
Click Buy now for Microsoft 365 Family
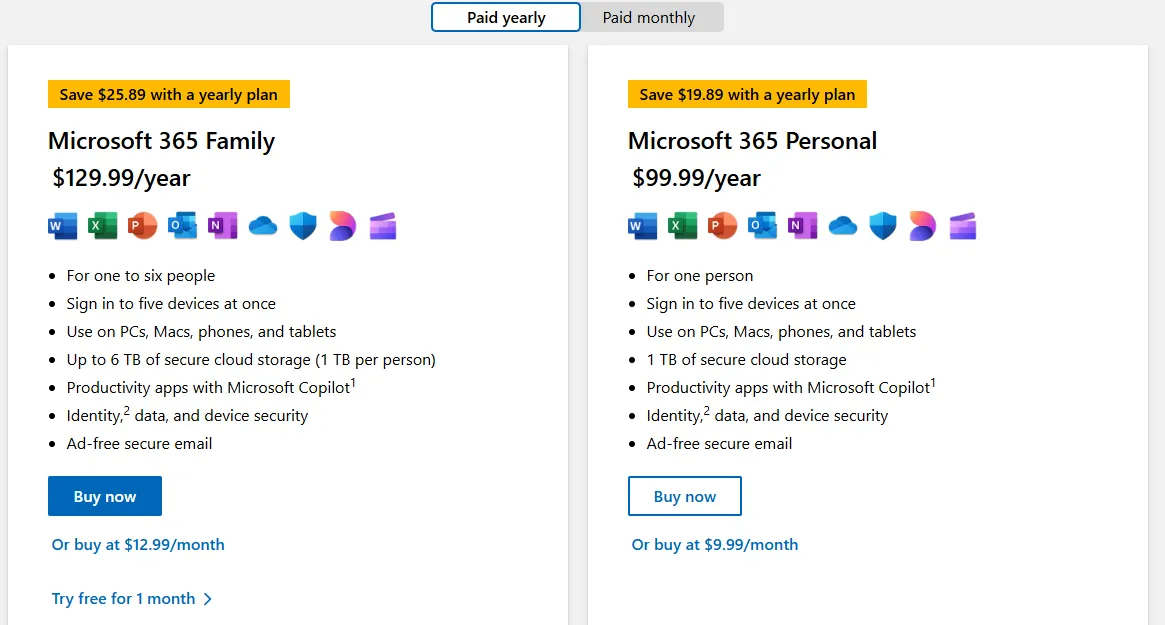(104, 496)
